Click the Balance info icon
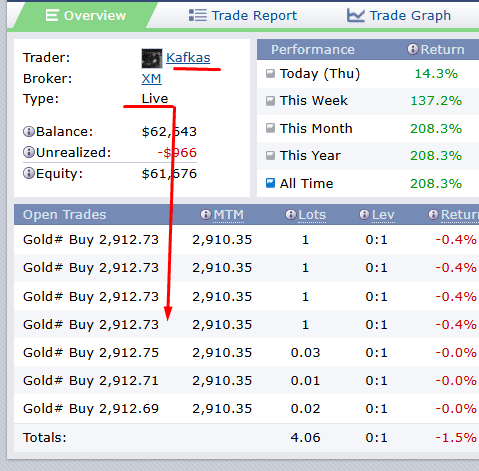The image size is (479, 471). (x=29, y=132)
